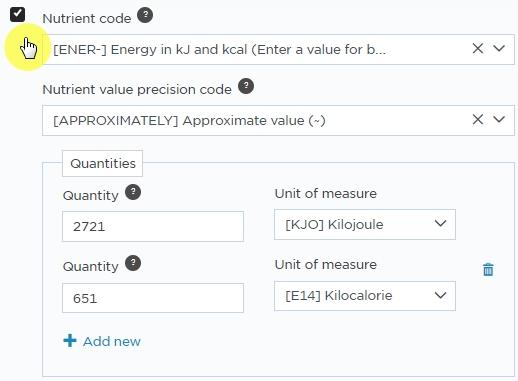
Task: Focus the quantity field containing 651
Action: tap(153, 298)
